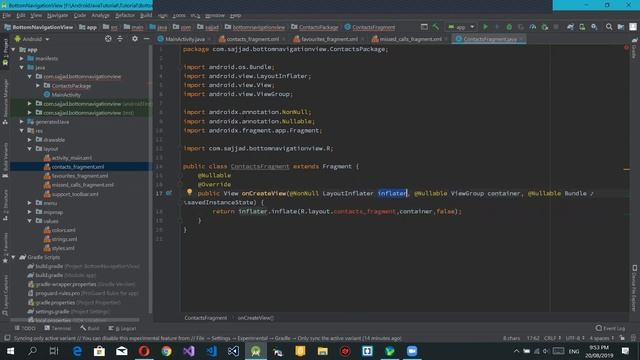640x360 pixels.
Task: Select support_toolbar.xml in project tree
Action: point(75,194)
